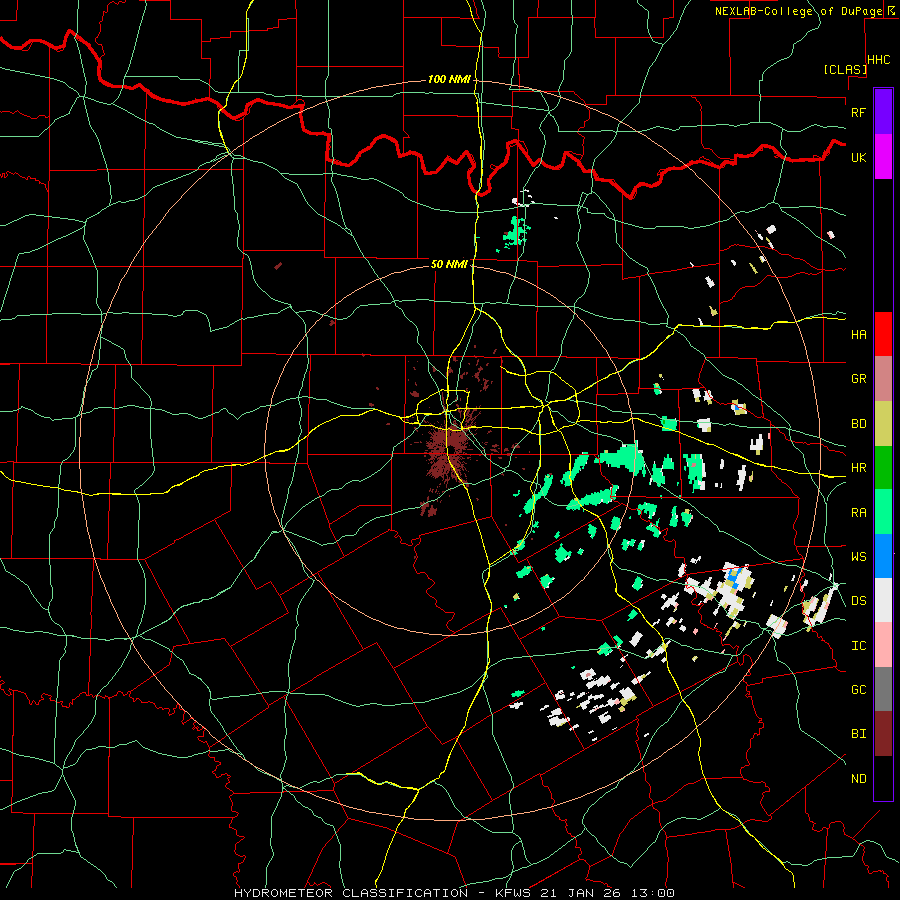Screen dimensions: 900x900
Task: Select the 'GR' legend label text
Action: pyautogui.click(x=858, y=379)
